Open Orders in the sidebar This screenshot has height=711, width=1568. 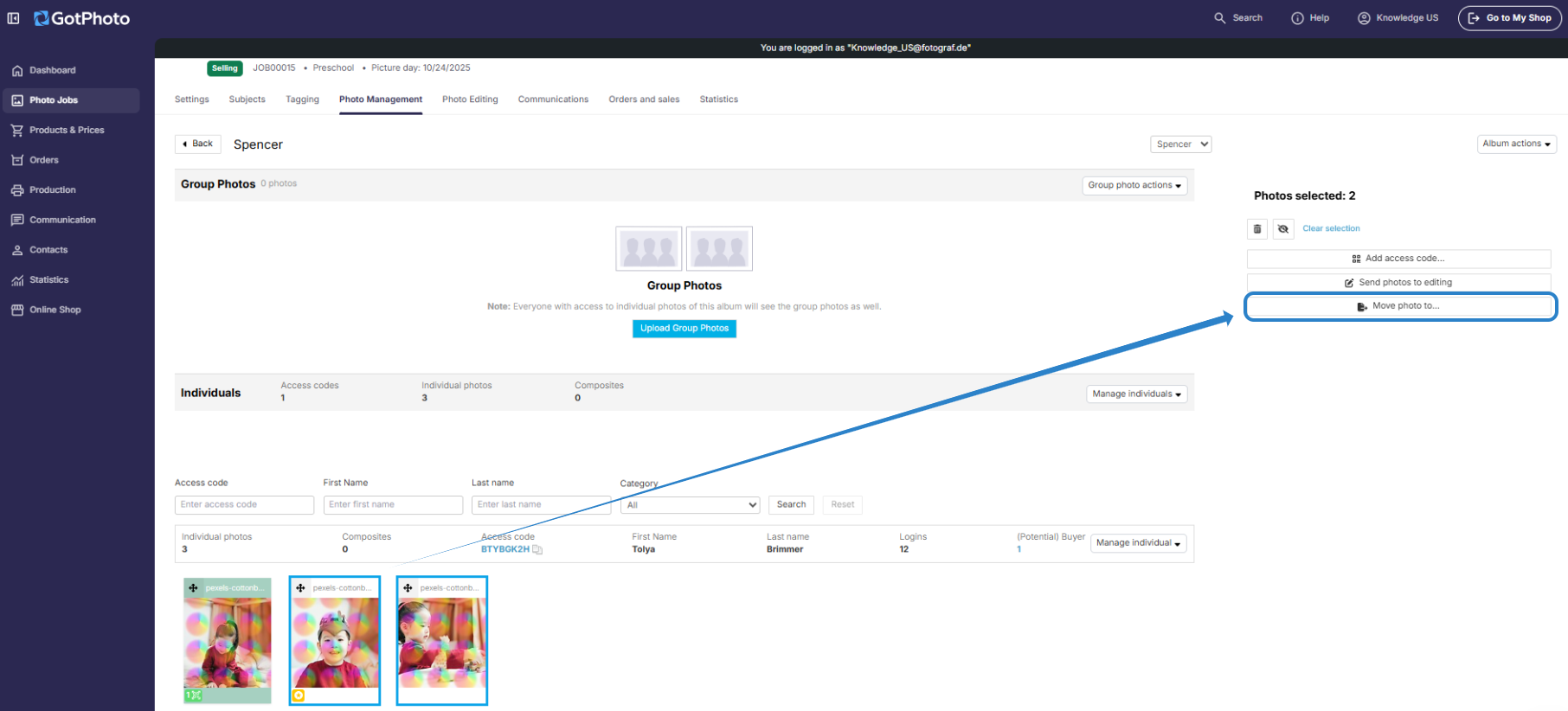click(x=71, y=160)
